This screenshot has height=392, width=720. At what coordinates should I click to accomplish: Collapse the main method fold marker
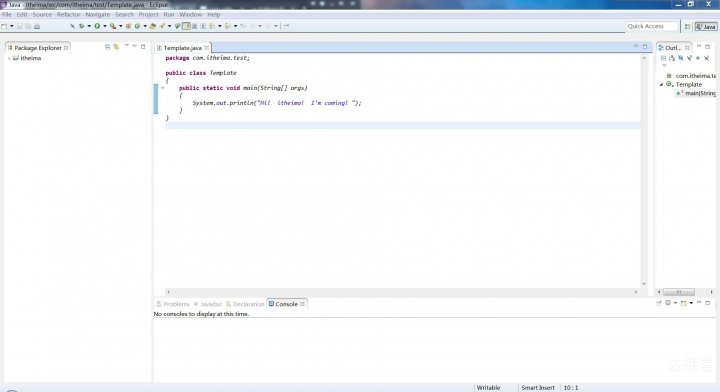163,88
